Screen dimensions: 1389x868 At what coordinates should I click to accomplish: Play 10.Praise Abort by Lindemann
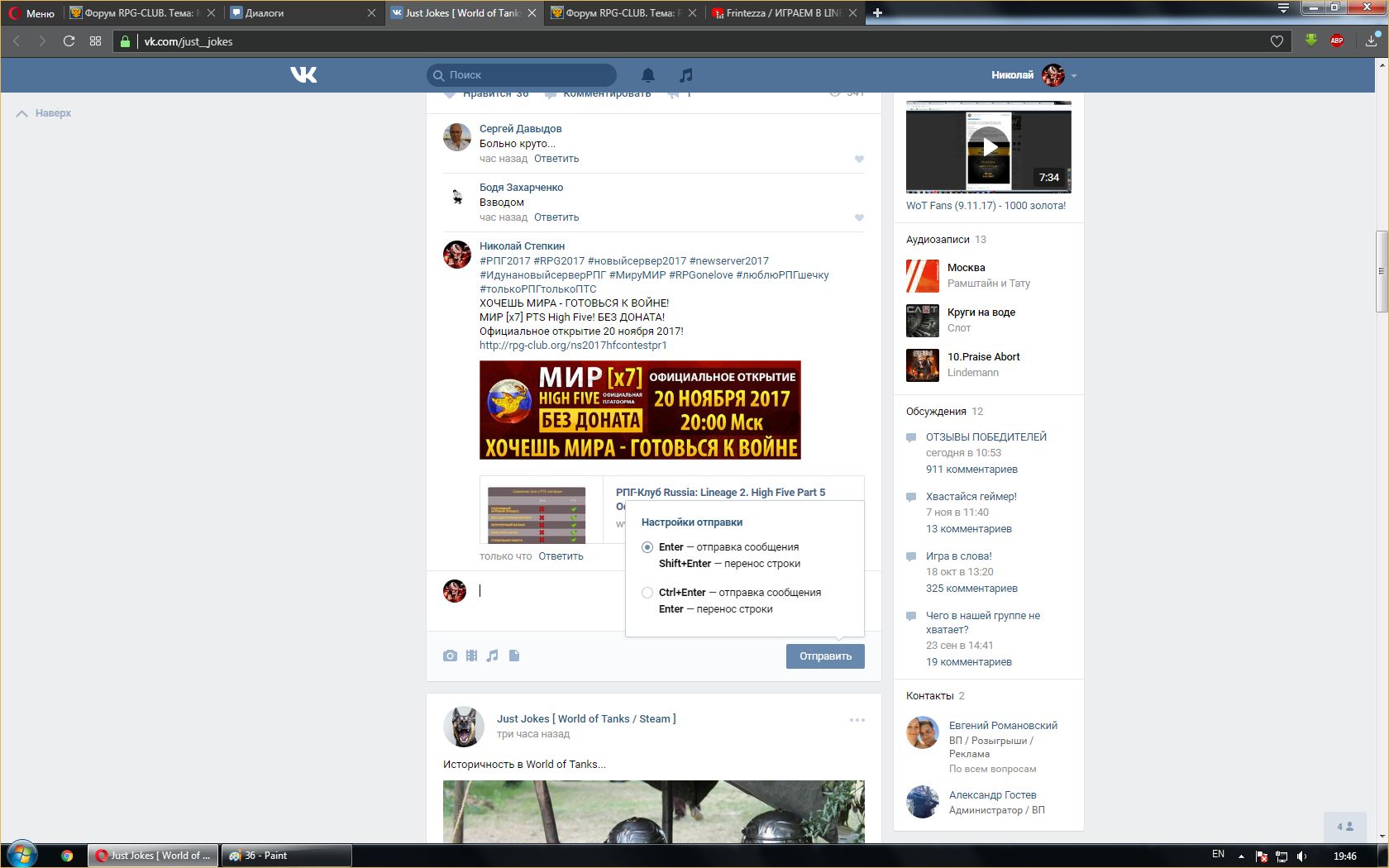point(923,365)
